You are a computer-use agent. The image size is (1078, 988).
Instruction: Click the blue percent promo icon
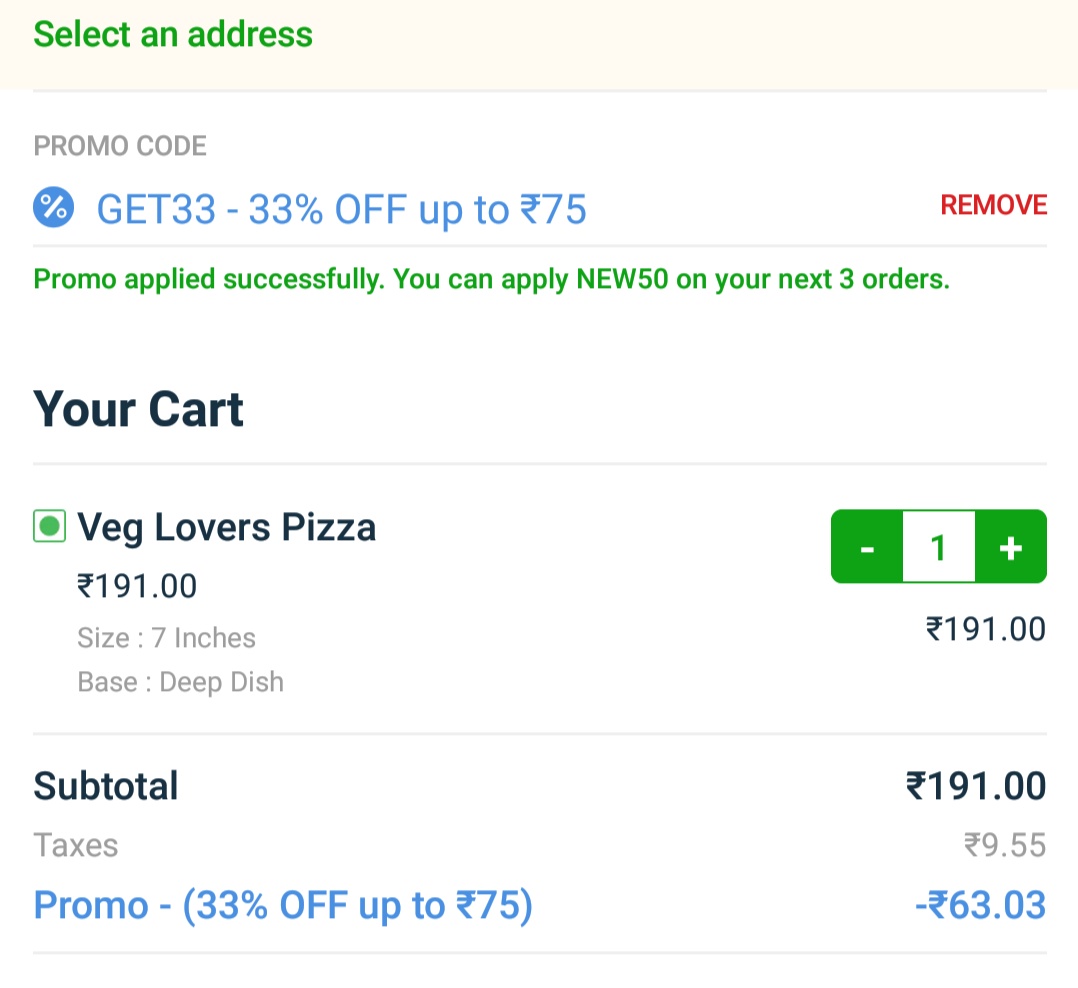point(53,208)
